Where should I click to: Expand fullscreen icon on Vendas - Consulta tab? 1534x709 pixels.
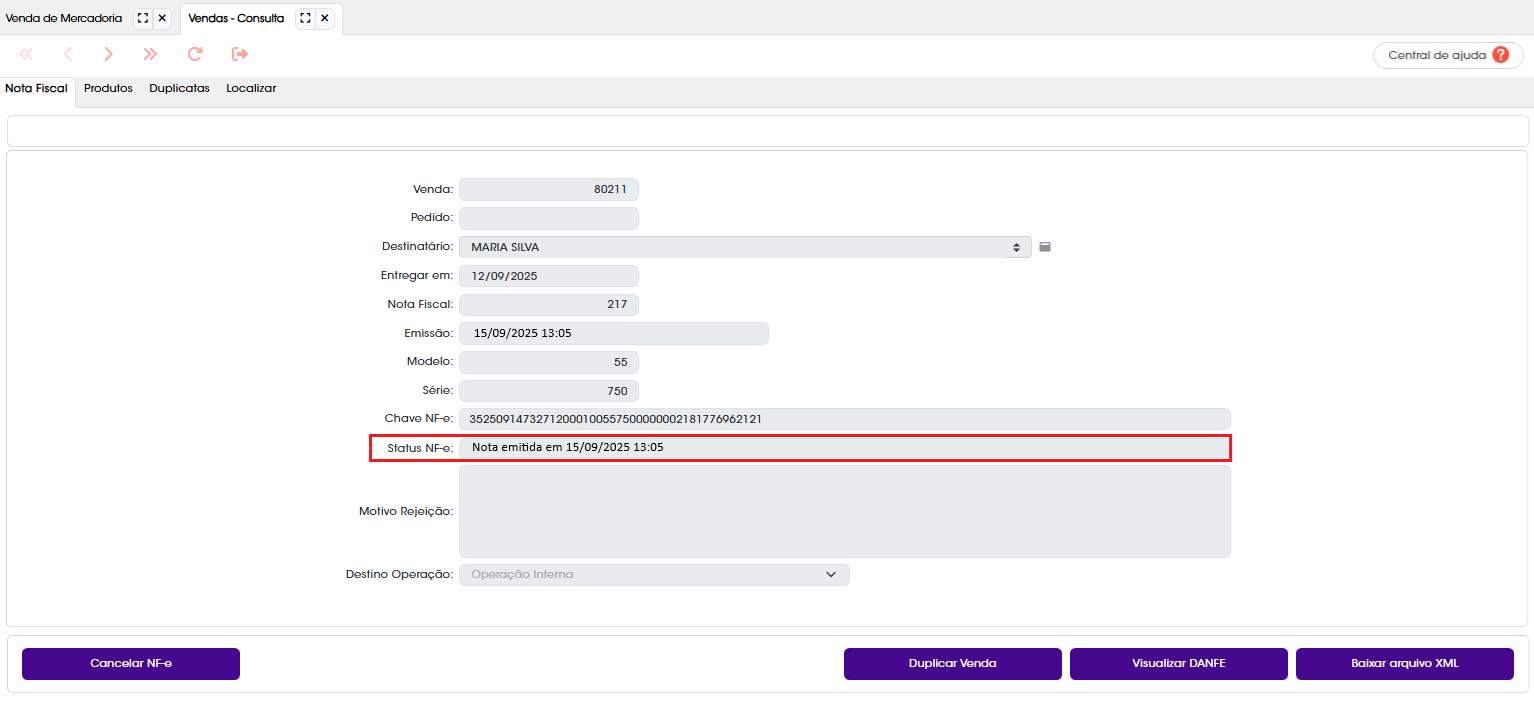(306, 18)
